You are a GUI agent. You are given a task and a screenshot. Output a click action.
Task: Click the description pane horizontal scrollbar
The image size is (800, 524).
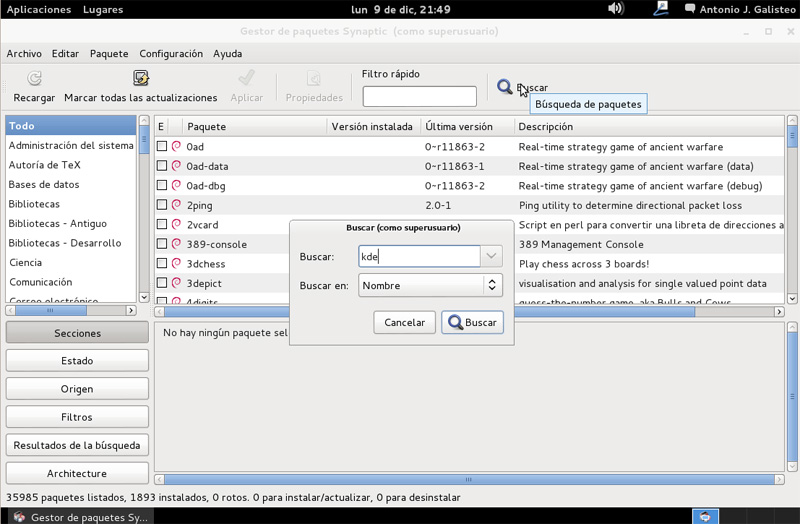pyautogui.click(x=469, y=479)
